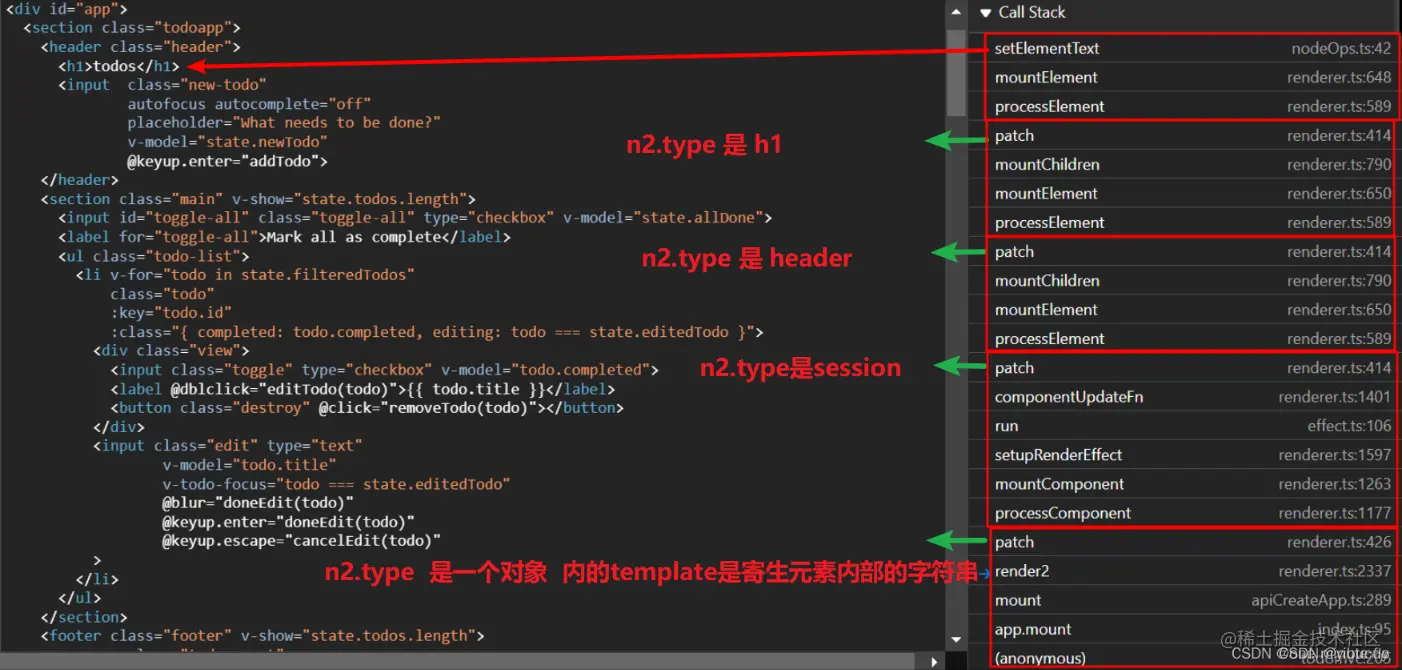Viewport: 1402px width, 670px height.
Task: Click the code line div id="app"
Action: [68, 9]
